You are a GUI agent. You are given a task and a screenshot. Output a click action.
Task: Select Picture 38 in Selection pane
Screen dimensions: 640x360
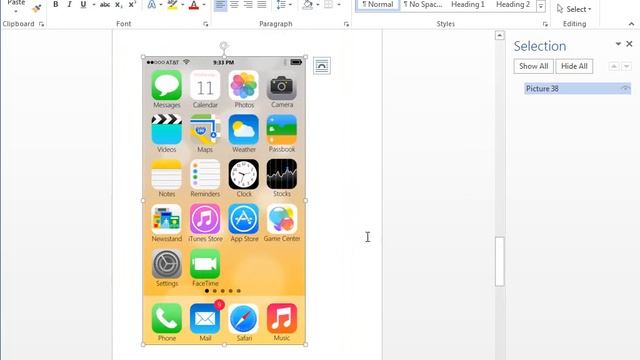pos(577,89)
